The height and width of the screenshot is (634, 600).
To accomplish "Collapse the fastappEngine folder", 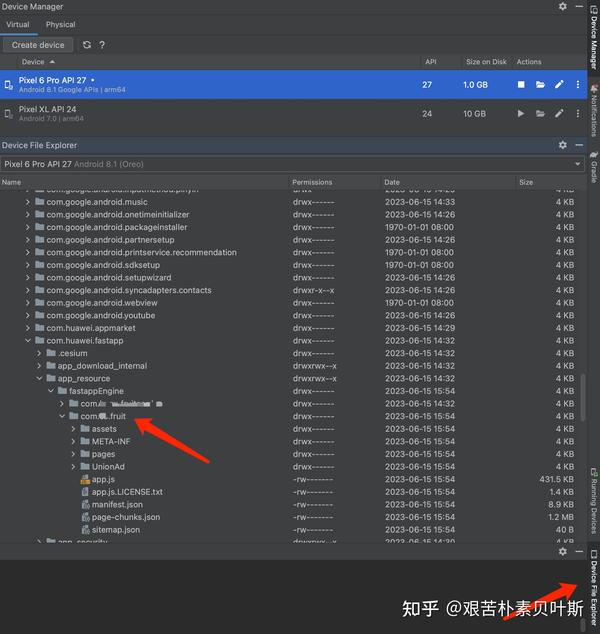I will [x=51, y=391].
